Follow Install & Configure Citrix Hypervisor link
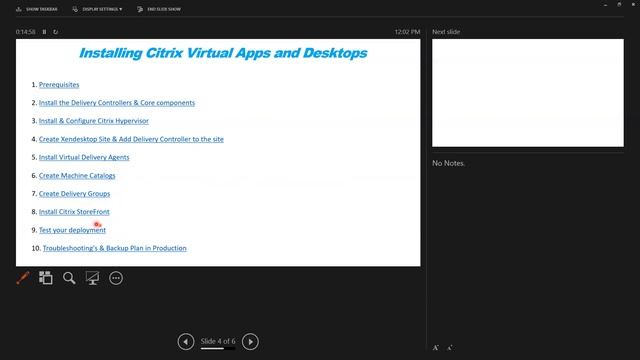640x360 pixels. 93,121
